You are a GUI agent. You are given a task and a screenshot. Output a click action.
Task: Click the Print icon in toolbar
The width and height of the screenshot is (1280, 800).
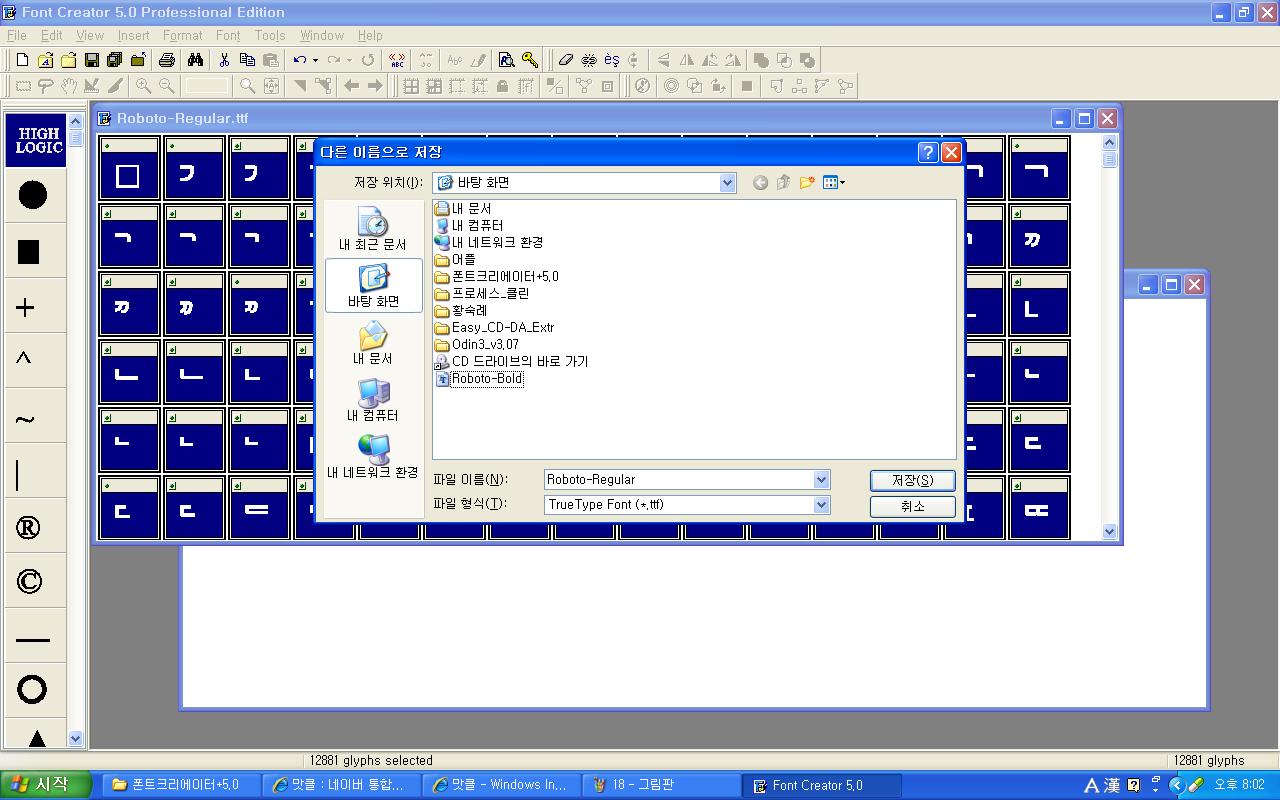167,60
